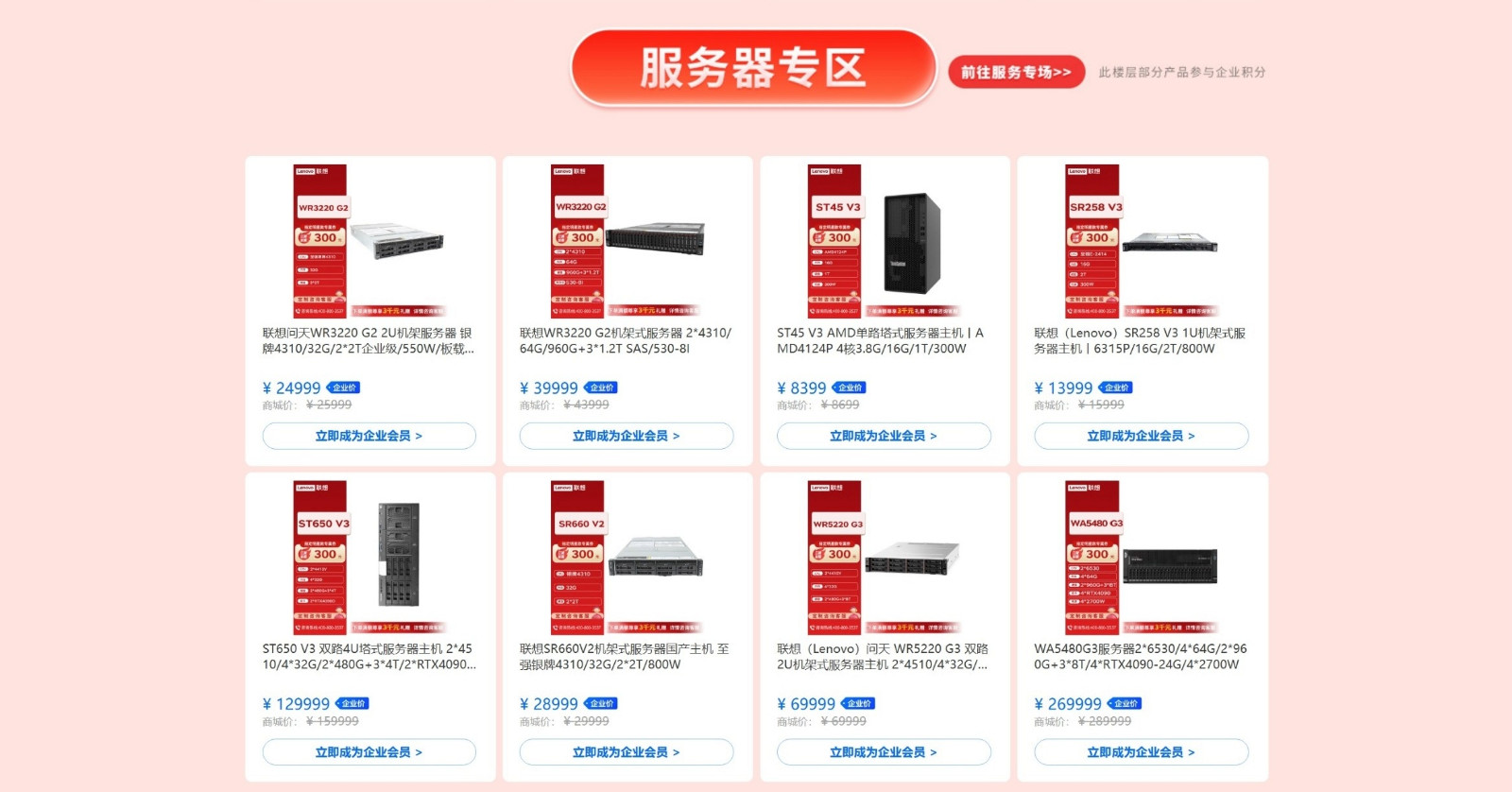Click the 服务器专区 red banner heading
The height and width of the screenshot is (792, 1512).
[753, 68]
